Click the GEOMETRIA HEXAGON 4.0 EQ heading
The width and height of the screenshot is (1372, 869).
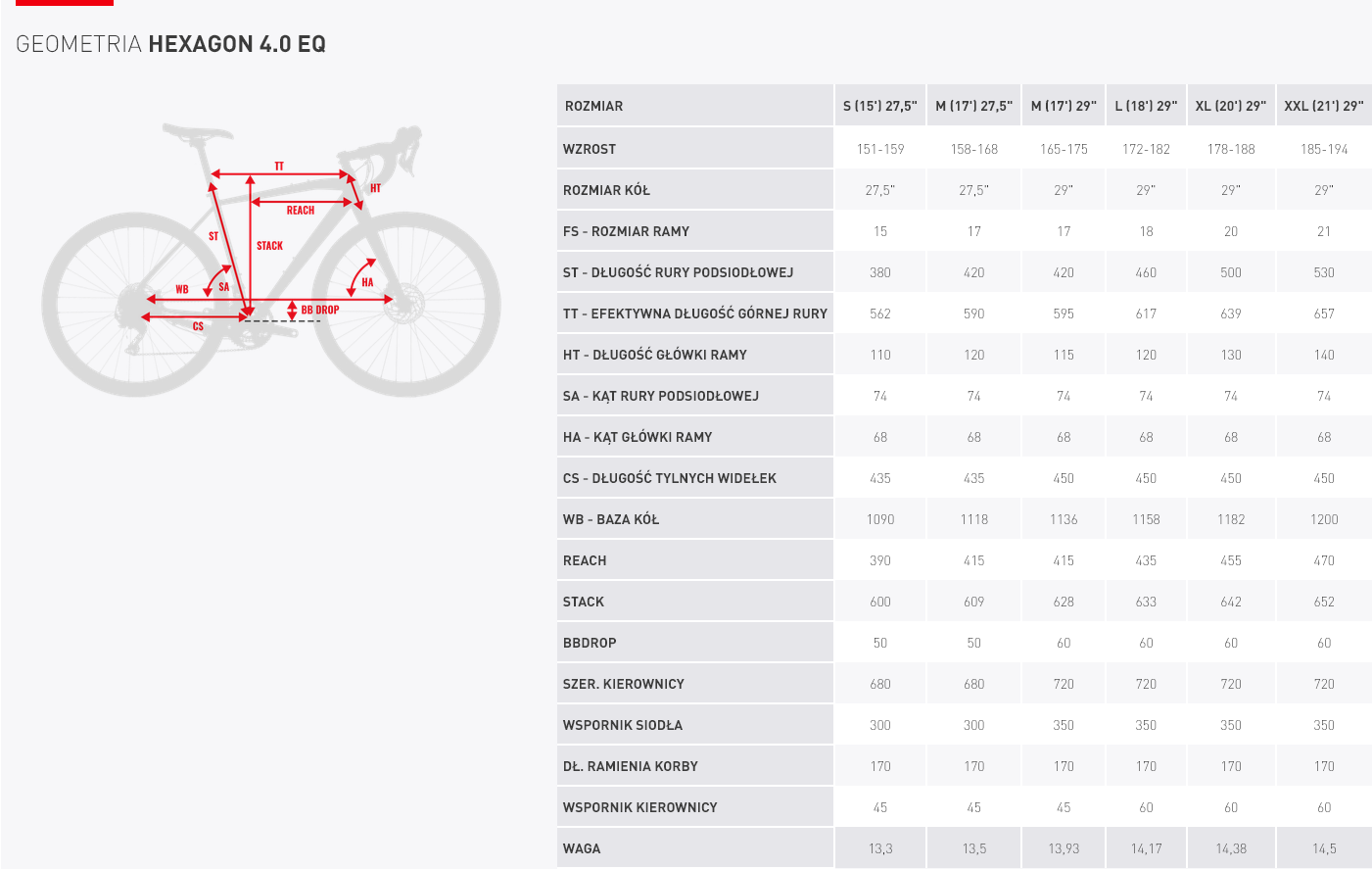pos(171,44)
